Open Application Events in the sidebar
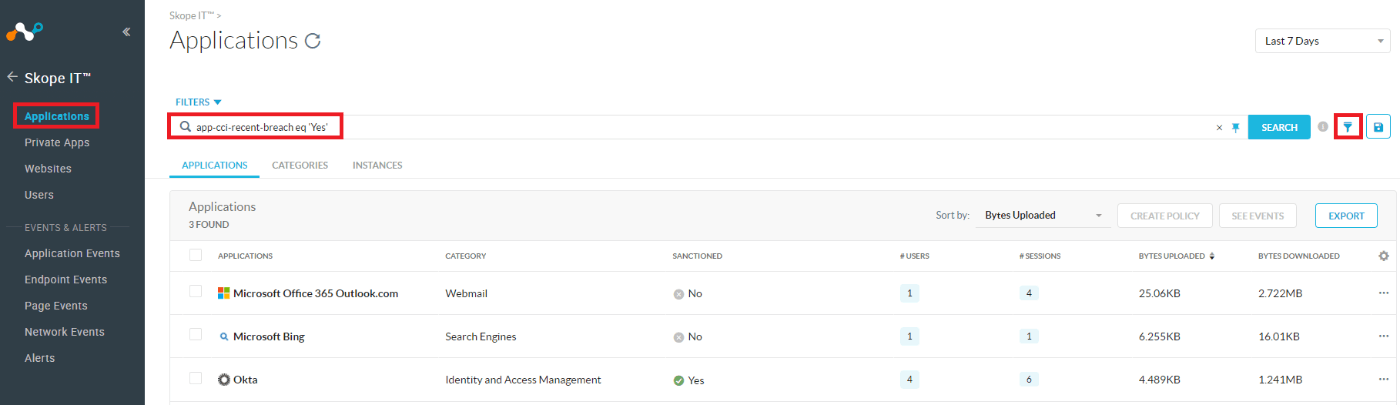 point(72,253)
